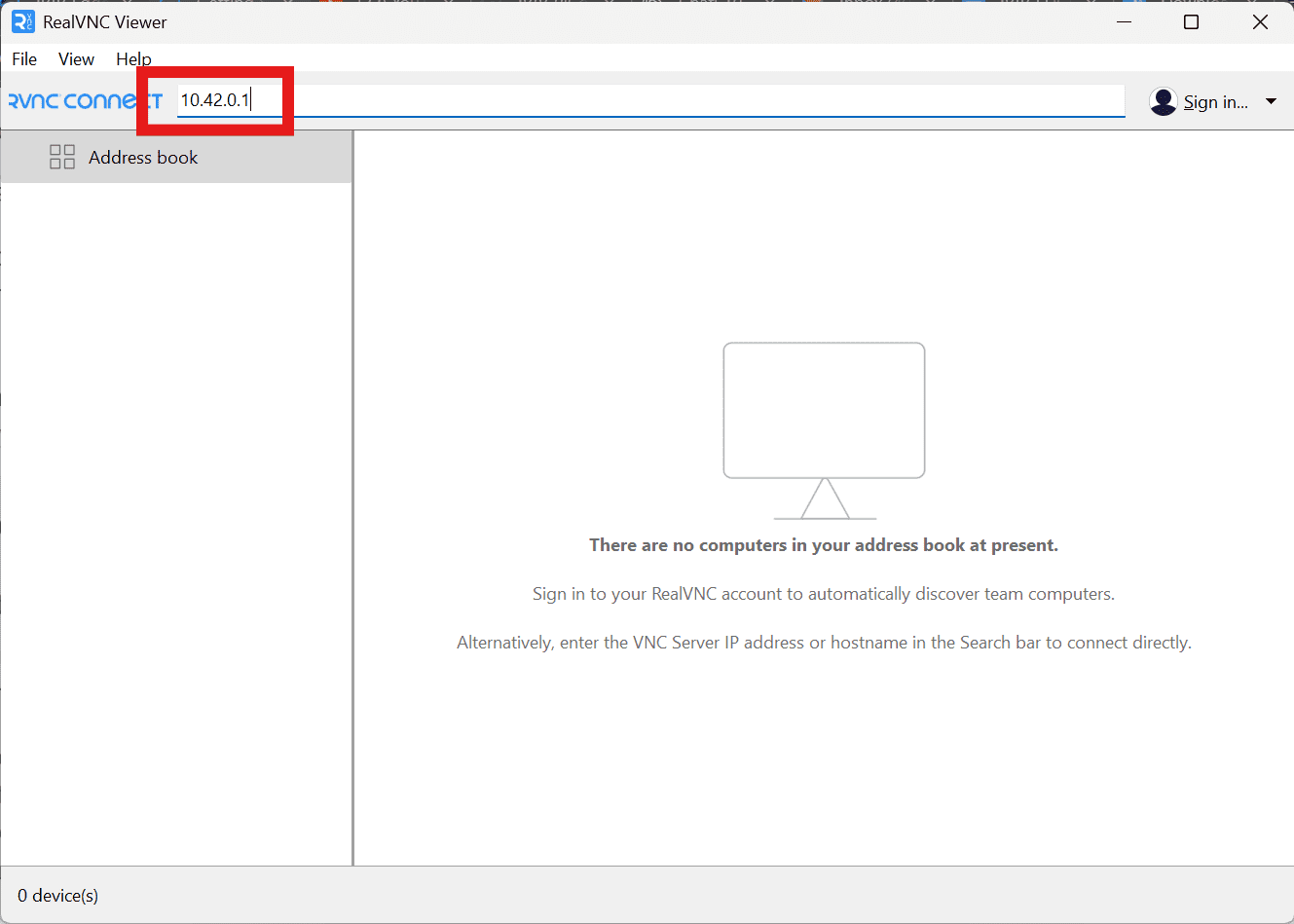Click the 'Alternatively, enter the VNC Server' hint
The image size is (1294, 924).
tap(824, 643)
